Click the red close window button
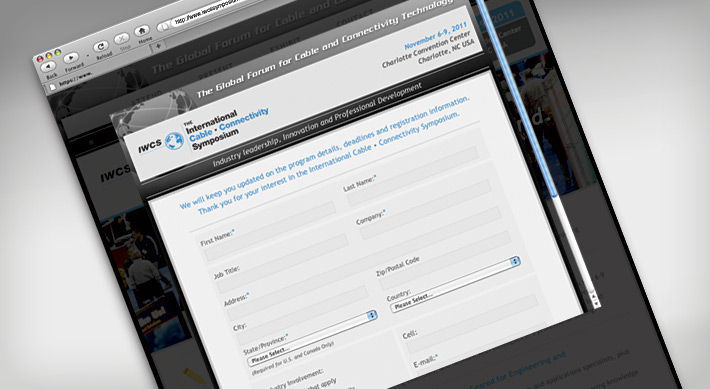This screenshot has height=389, width=710. 40,59
